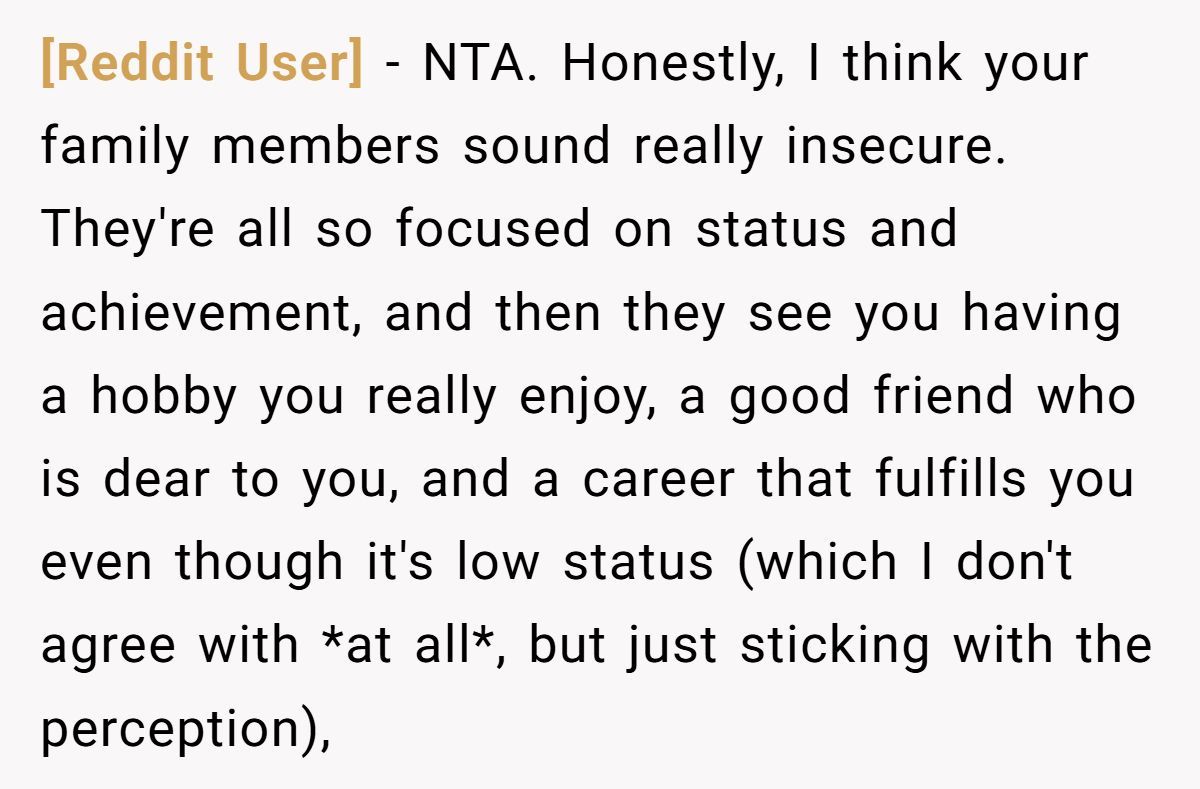Click the gold [Reddit User] label

[201, 65]
